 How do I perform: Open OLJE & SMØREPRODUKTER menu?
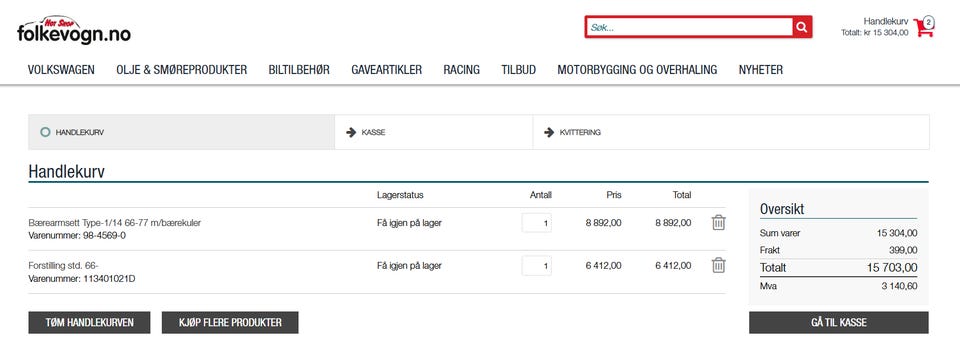182,70
